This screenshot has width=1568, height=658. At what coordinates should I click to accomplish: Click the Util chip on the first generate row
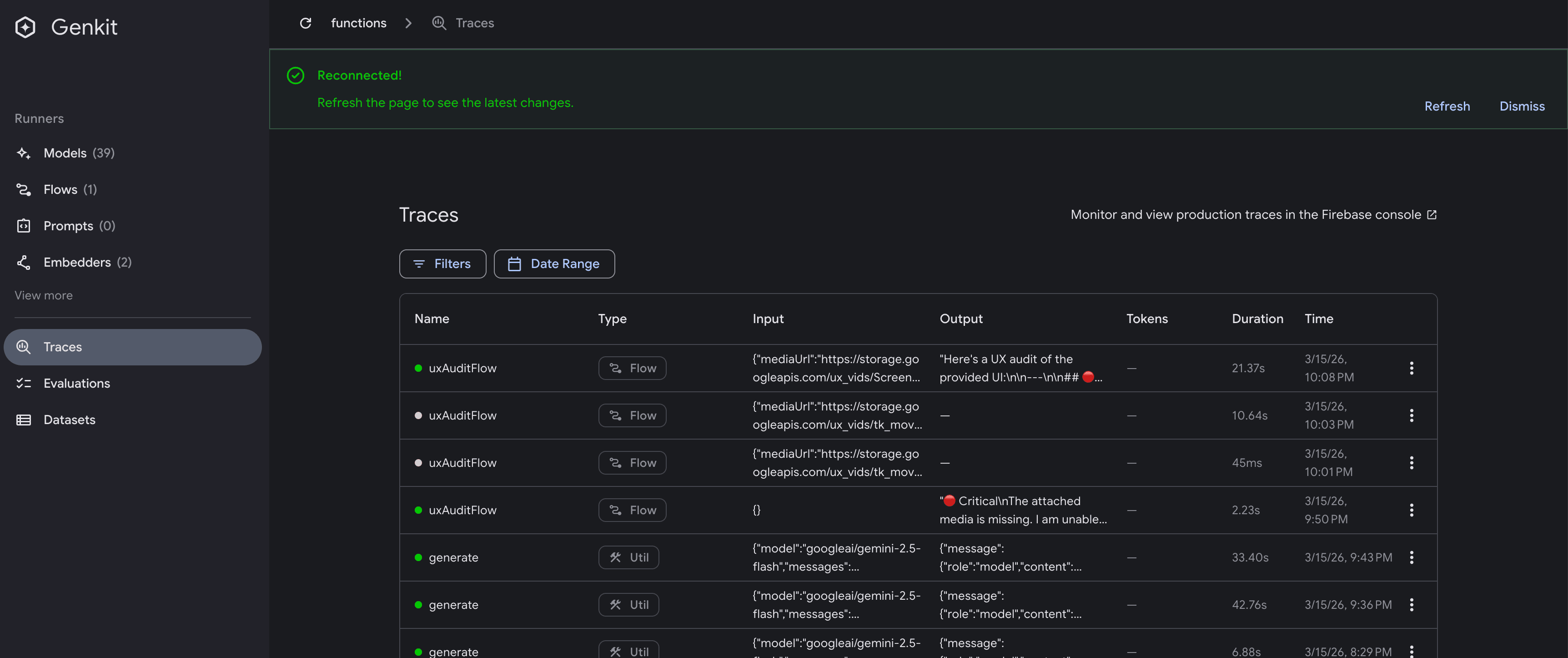(628, 557)
